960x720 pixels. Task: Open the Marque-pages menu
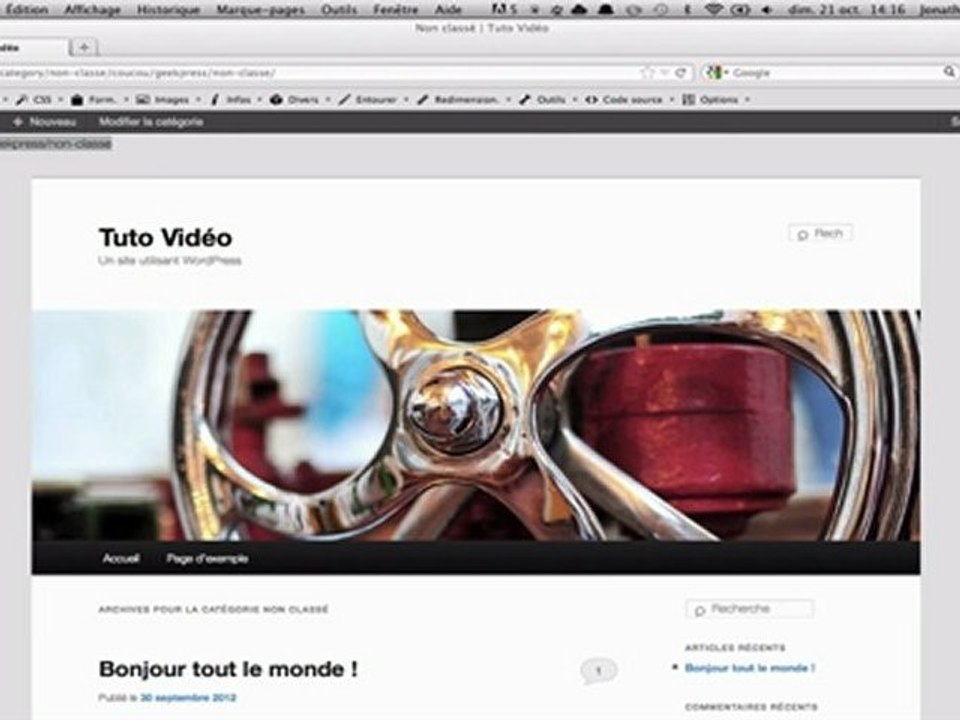point(261,9)
